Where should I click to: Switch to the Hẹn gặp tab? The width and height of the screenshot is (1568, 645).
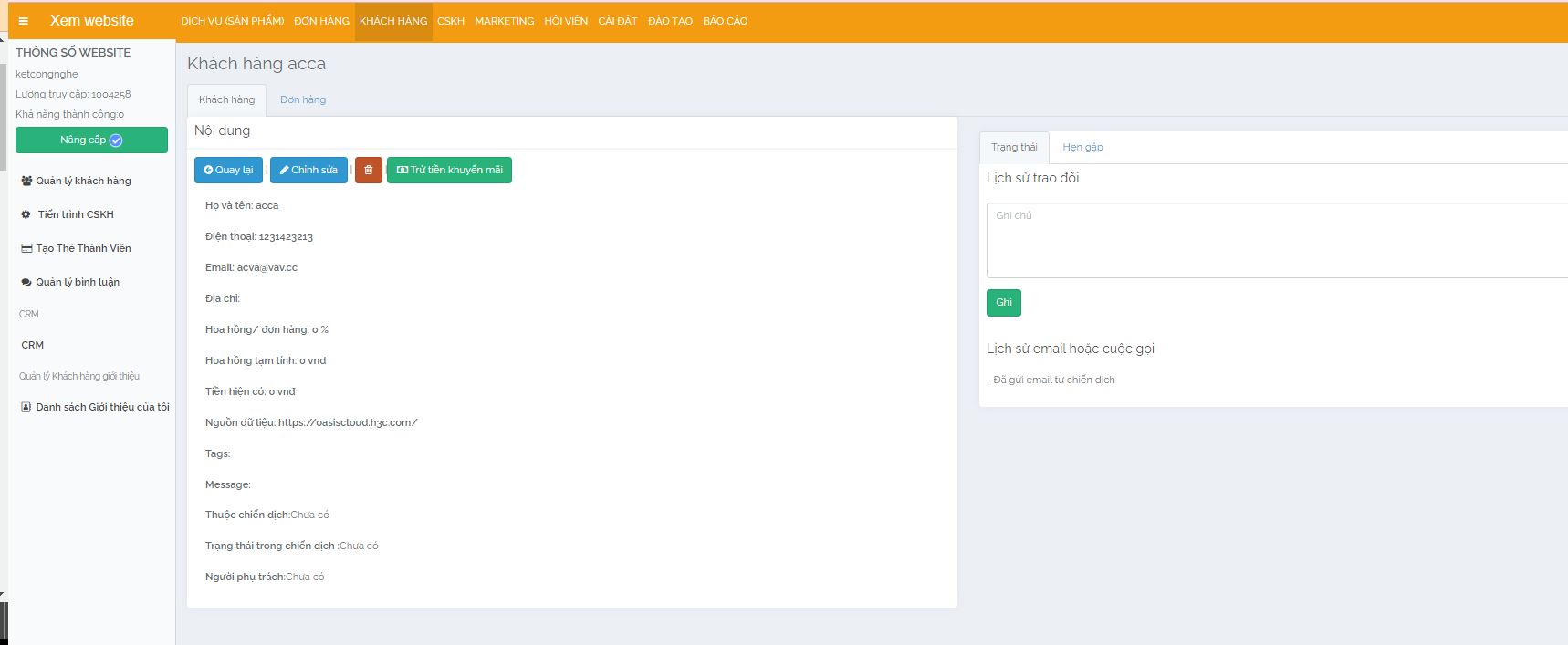[x=1082, y=147]
